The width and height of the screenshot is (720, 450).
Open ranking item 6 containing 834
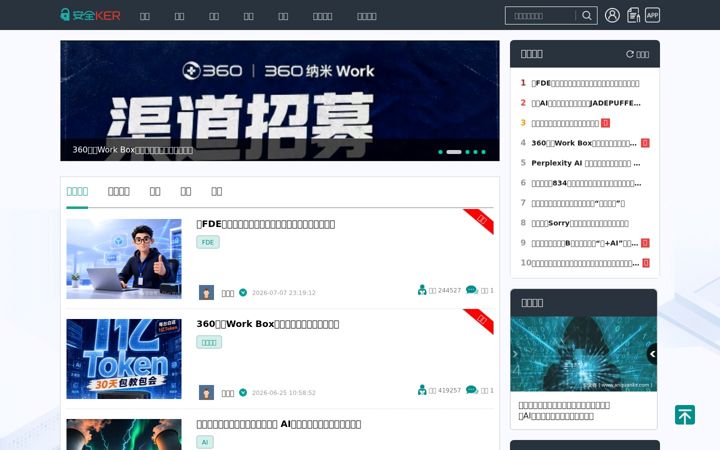click(586, 183)
